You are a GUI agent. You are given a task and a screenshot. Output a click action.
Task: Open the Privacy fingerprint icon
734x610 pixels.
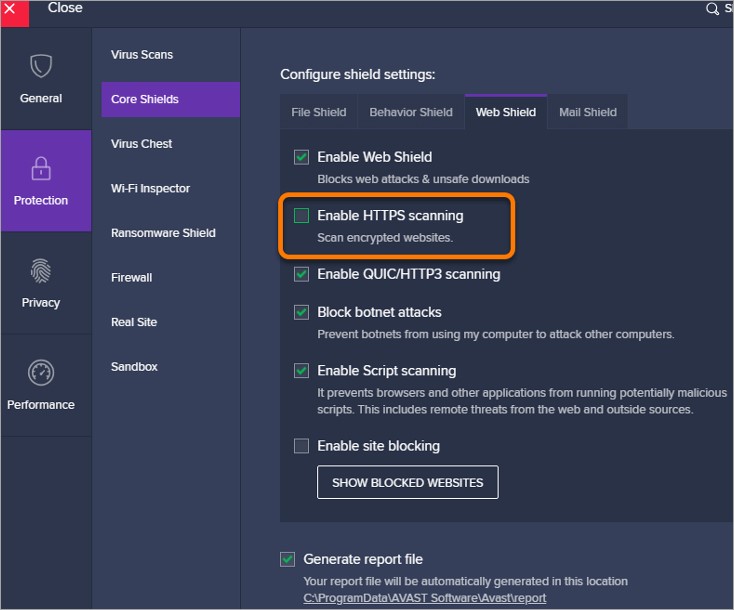41,271
